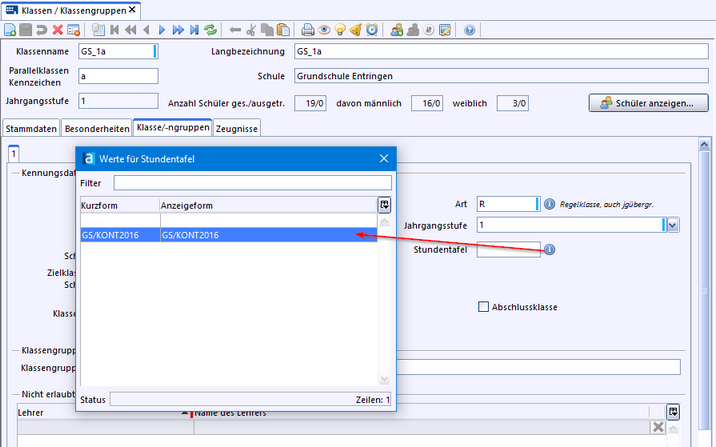Screen dimensions: 716x447
Task: Click the scissors cut icon
Action: click(x=250, y=30)
